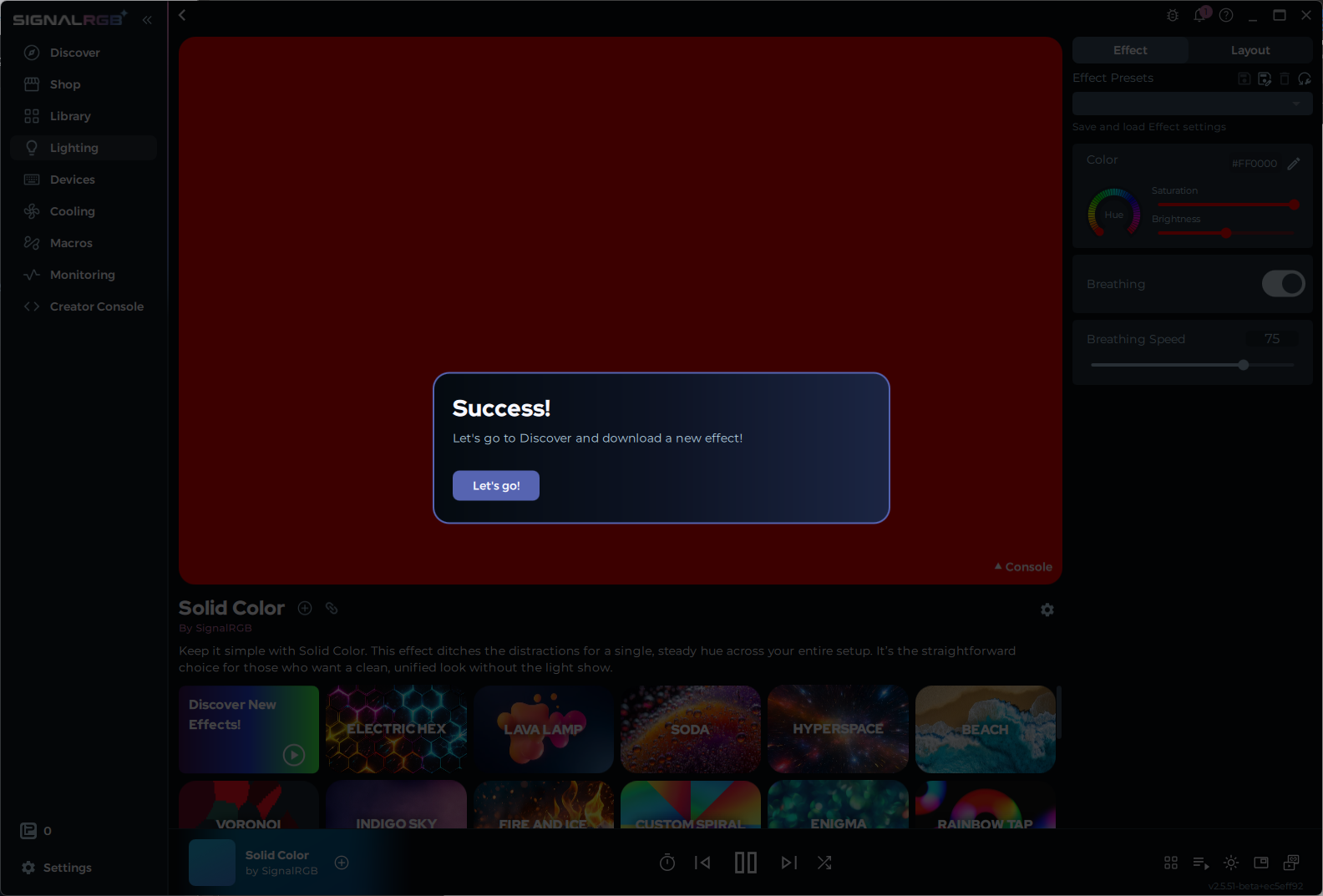Toggle the Breathing switch
Screen dimensions: 1323x896
tap(1283, 284)
